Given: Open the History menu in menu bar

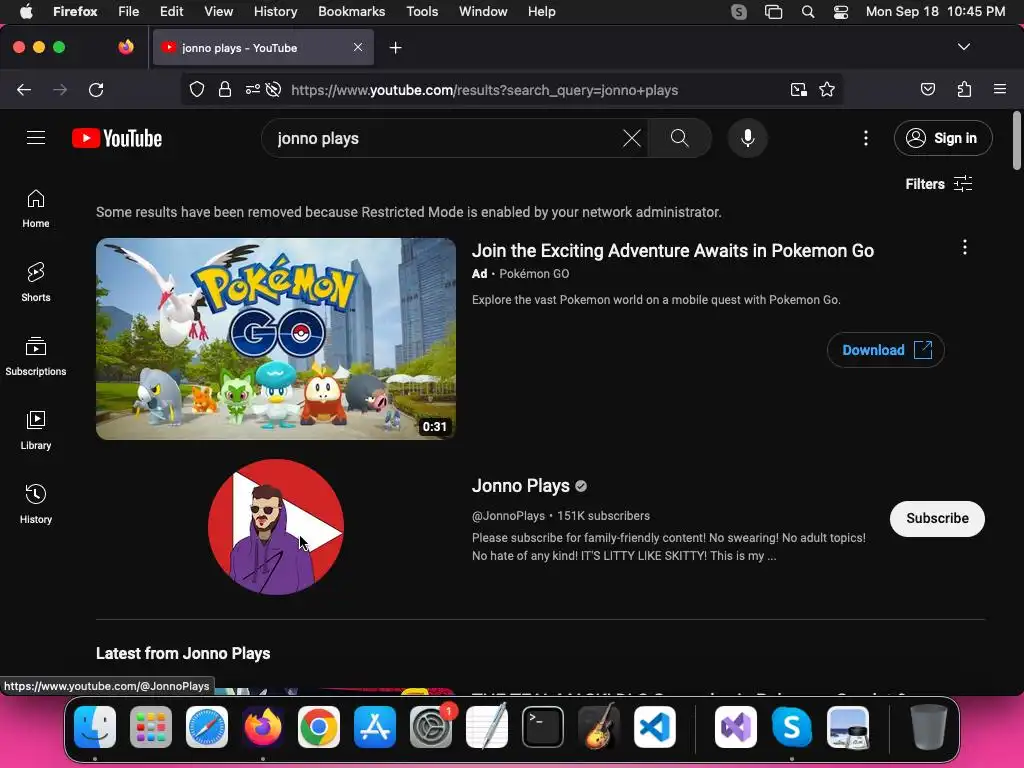Looking at the screenshot, I should 276,12.
